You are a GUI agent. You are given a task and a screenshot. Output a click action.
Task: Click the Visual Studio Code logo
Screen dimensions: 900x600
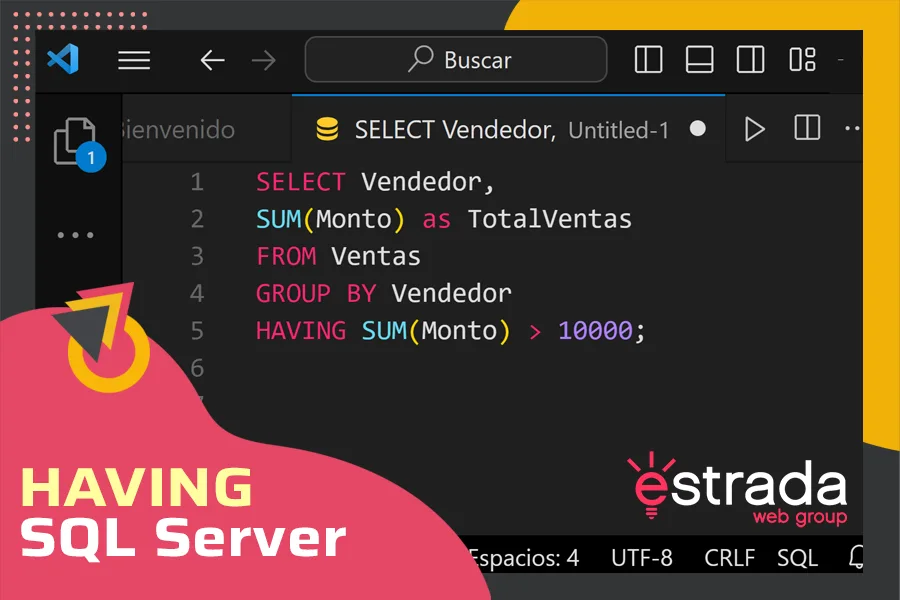(x=62, y=59)
